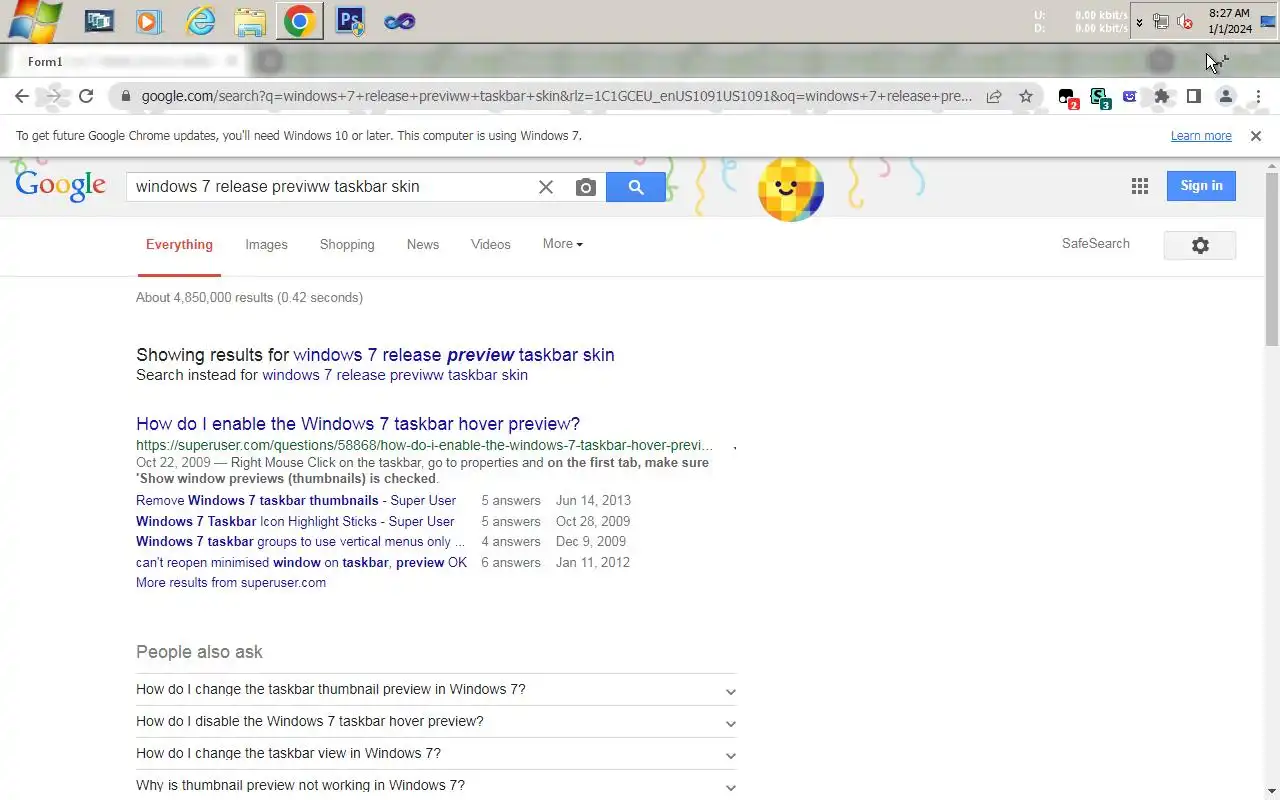Image resolution: width=1280 pixels, height=800 pixels.
Task: Open the Extensions puzzle menu
Action: pos(1161,97)
